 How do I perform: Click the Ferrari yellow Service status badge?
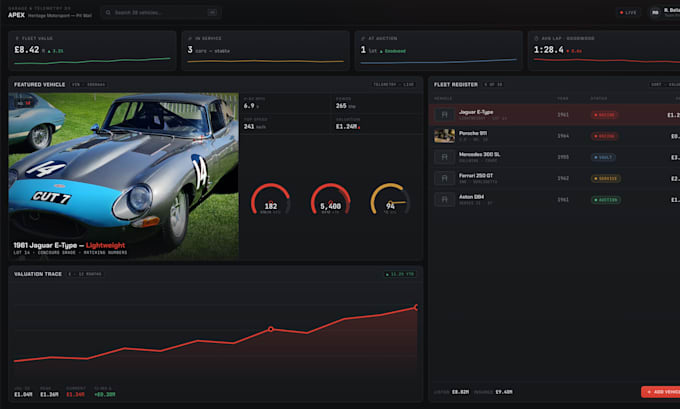click(x=606, y=178)
